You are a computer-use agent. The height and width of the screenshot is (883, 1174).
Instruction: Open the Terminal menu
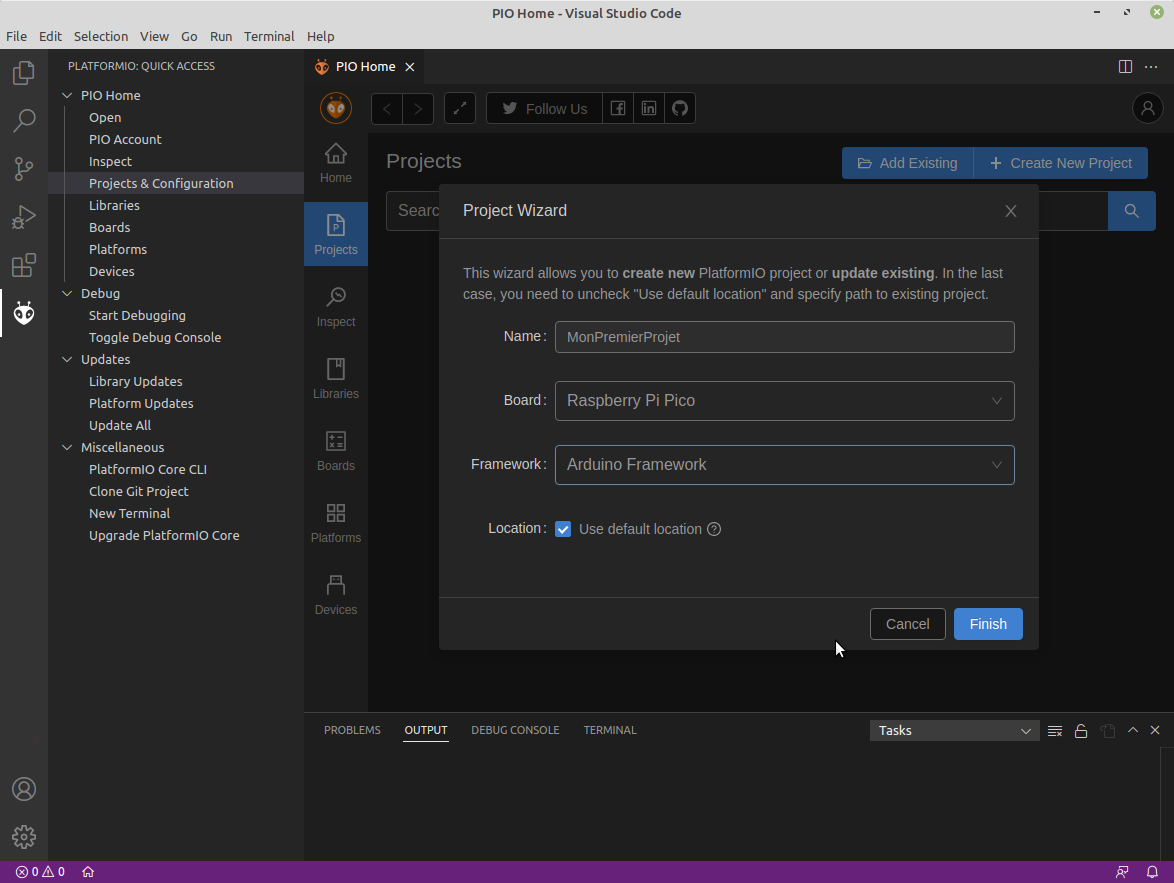[269, 37]
